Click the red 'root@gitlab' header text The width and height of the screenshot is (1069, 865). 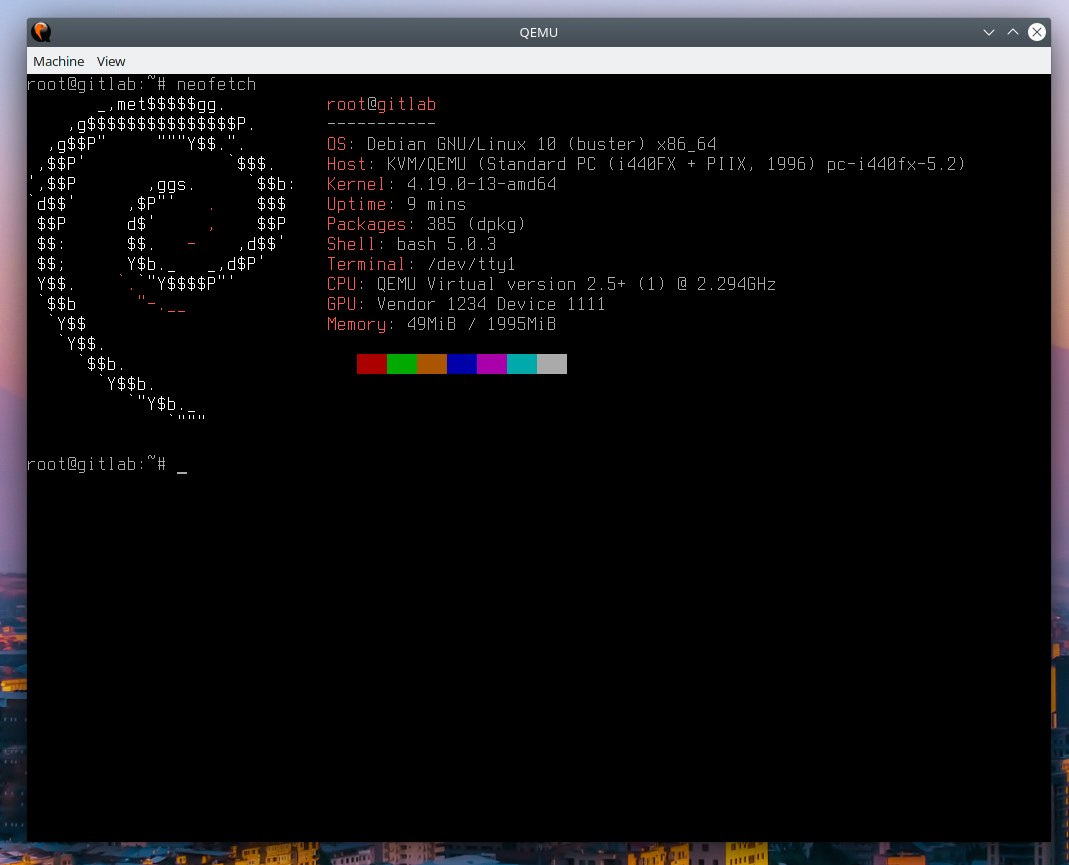[381, 104]
